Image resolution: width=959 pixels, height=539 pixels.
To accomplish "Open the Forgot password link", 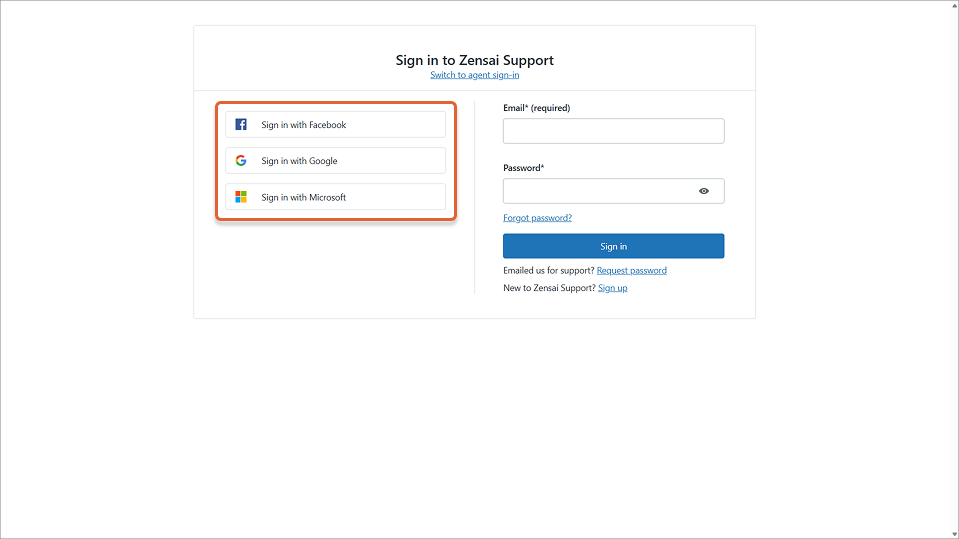I will 538,218.
